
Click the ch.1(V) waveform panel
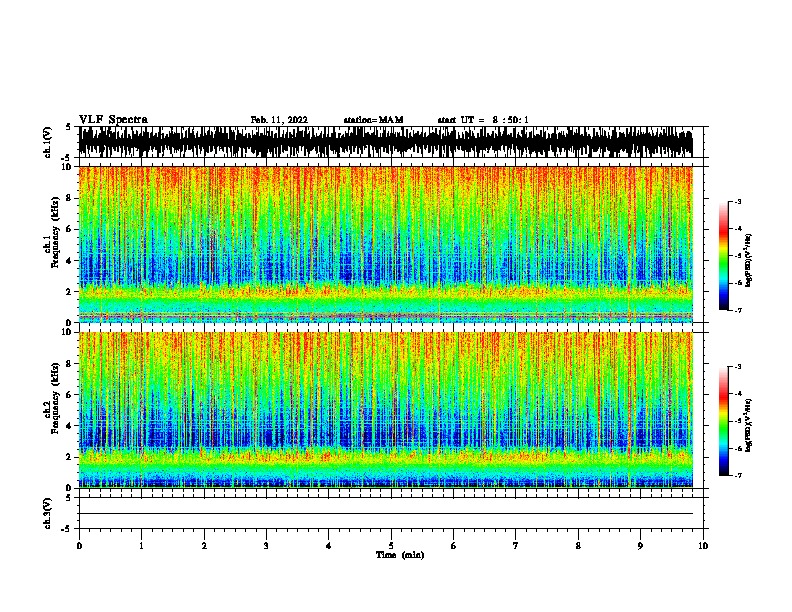(x=385, y=142)
